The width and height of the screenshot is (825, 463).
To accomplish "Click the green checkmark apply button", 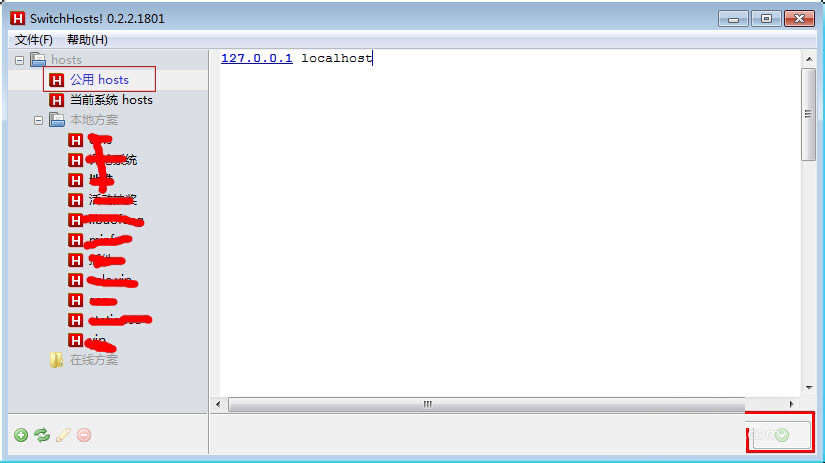I will (781, 435).
